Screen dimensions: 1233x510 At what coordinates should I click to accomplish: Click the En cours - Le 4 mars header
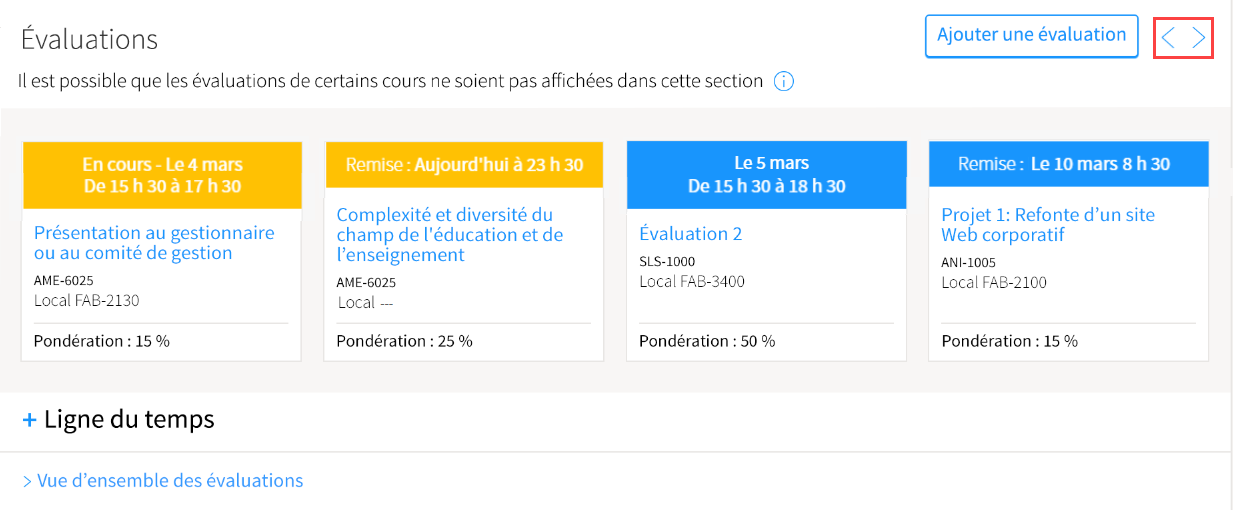[x=162, y=175]
